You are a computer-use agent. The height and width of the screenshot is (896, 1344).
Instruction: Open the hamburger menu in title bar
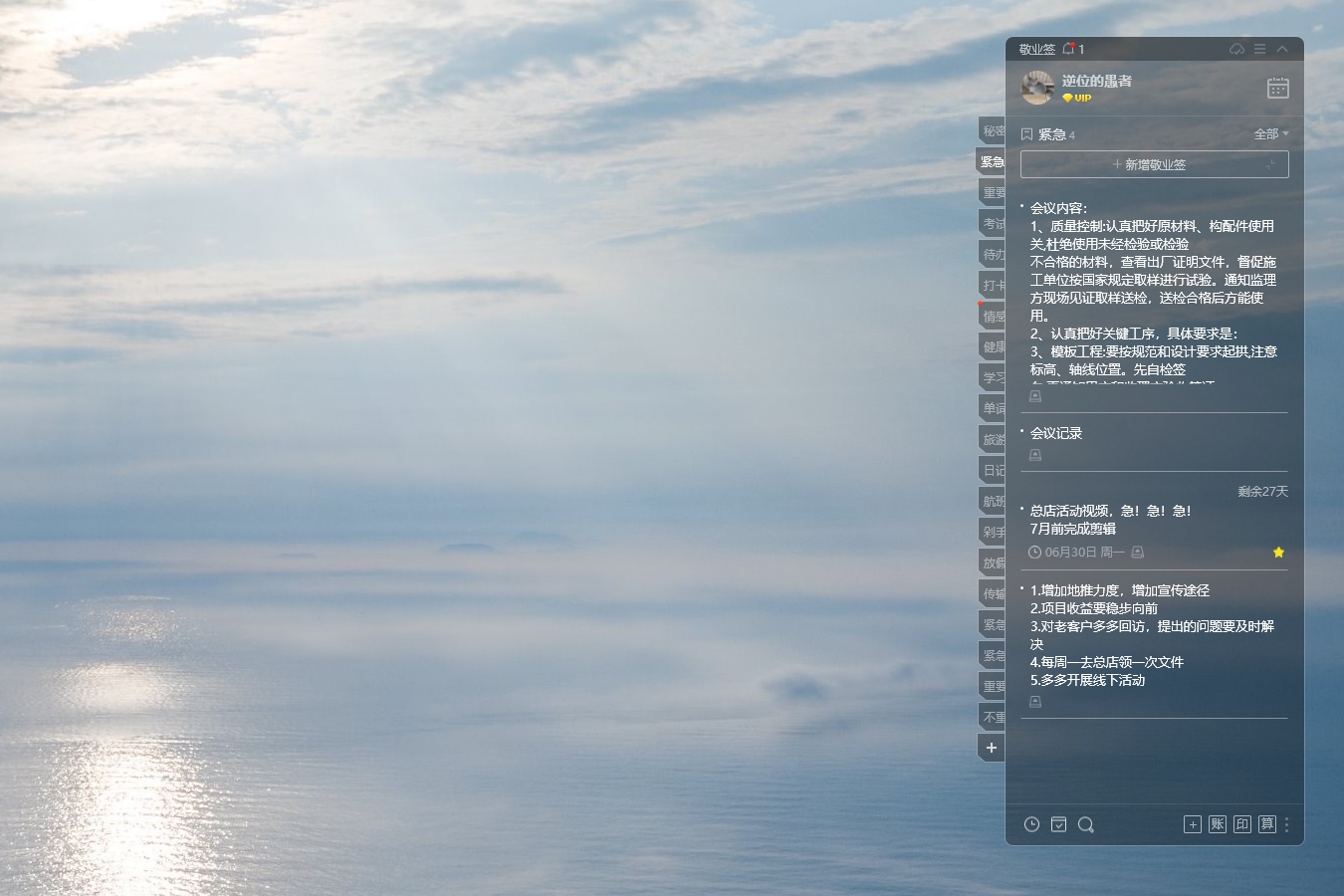coord(1259,49)
